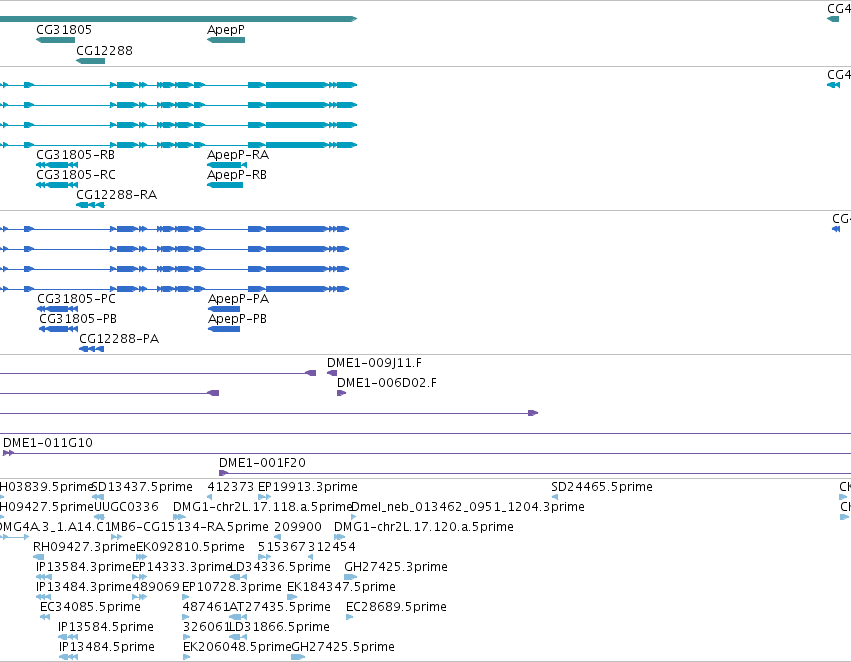Click the IP13584.5prime insertion label

[x=106, y=627]
